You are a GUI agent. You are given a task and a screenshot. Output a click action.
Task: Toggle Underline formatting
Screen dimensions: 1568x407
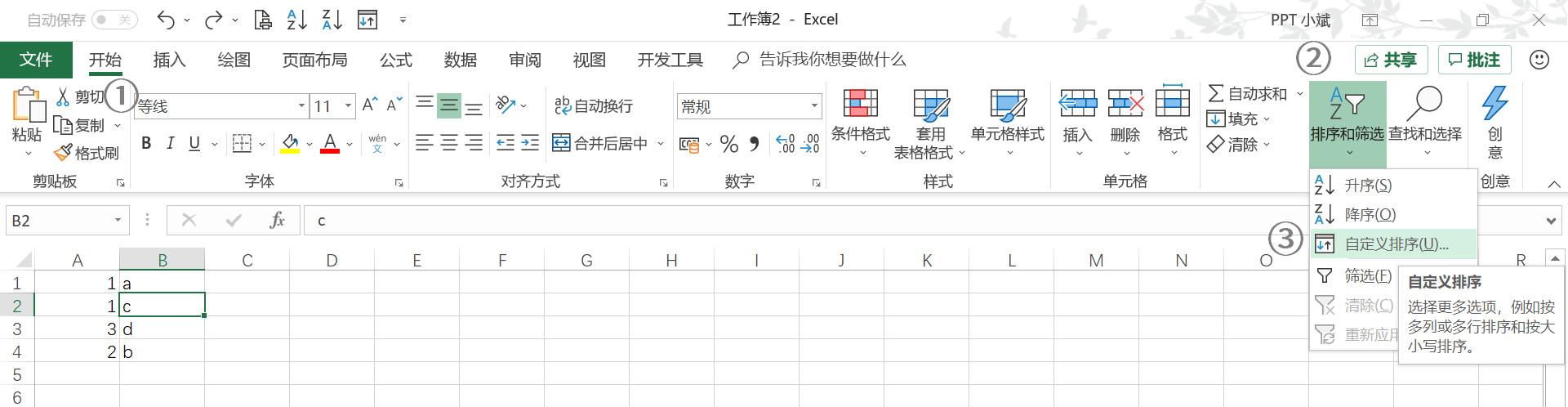tap(194, 144)
